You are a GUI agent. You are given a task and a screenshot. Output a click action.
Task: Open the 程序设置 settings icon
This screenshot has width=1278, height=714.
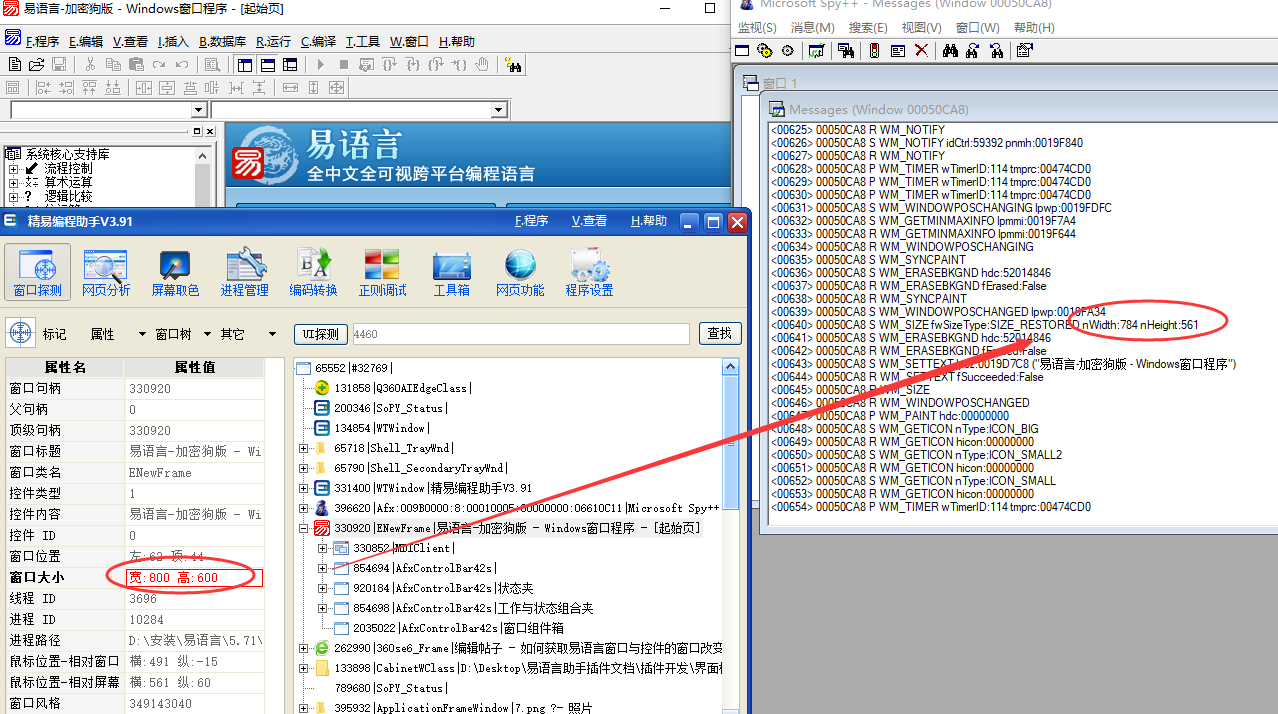(588, 273)
